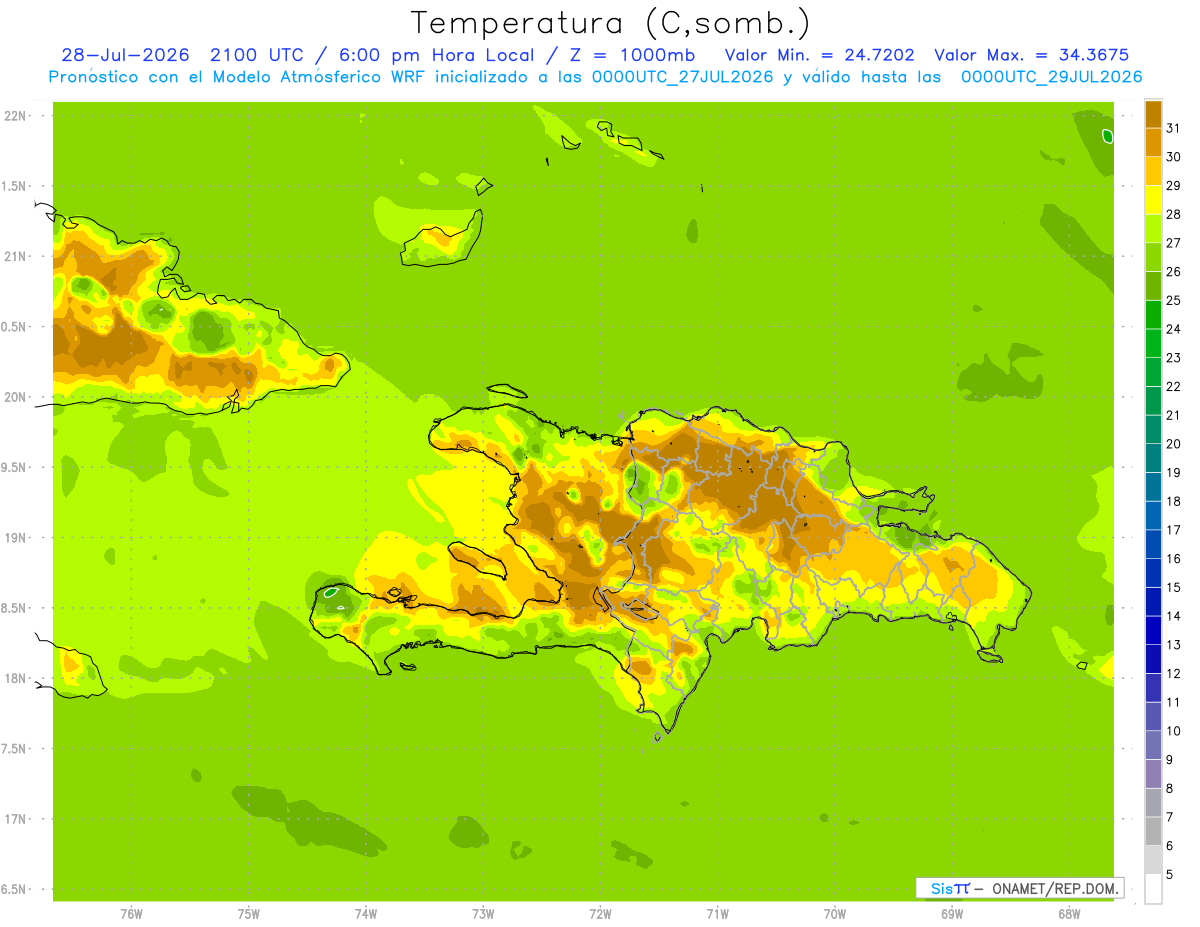Click the "68W" longitude axis label
This screenshot has height=927, width=1200.
point(1069,914)
